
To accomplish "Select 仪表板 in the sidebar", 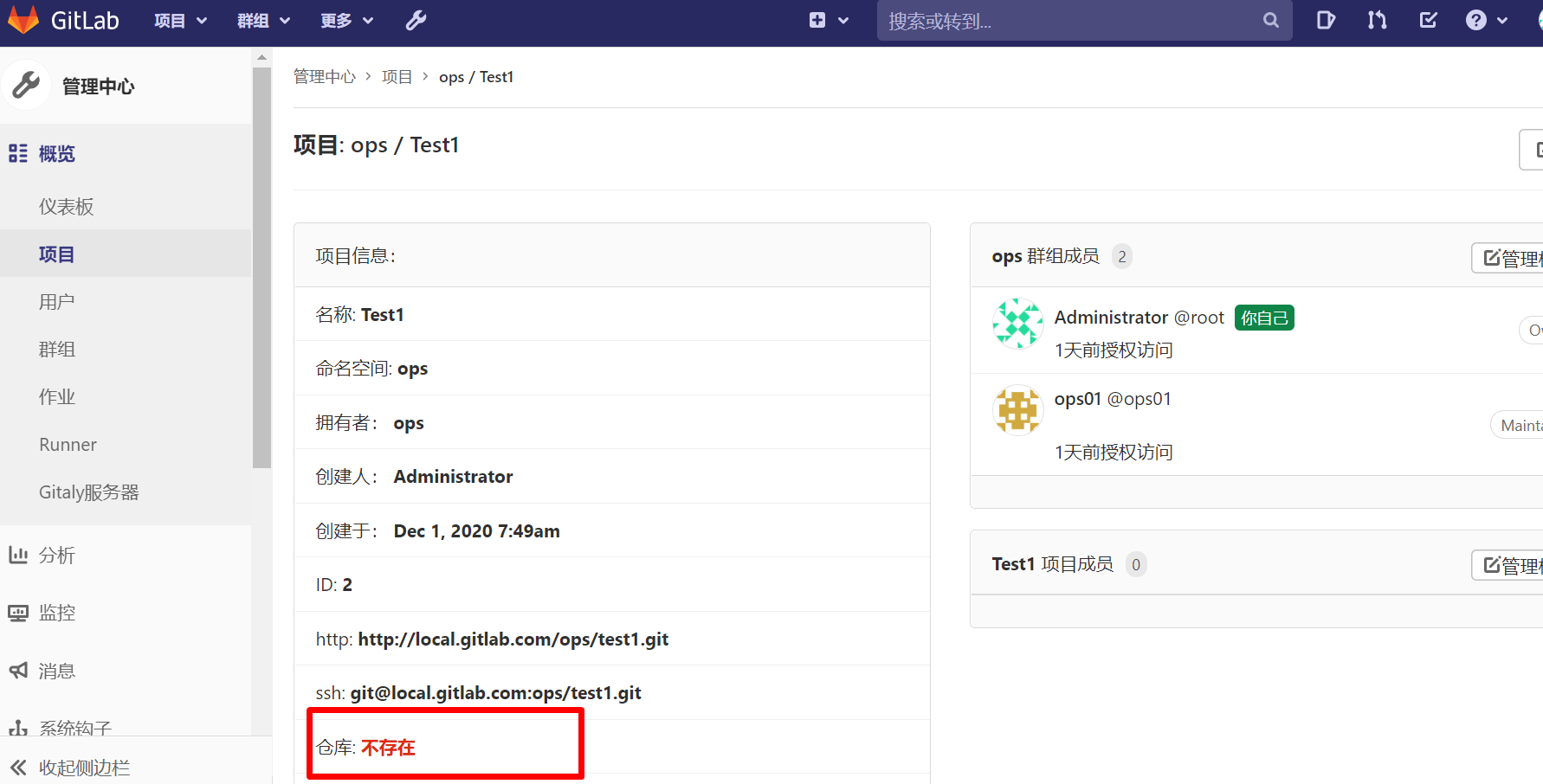I will [x=66, y=206].
